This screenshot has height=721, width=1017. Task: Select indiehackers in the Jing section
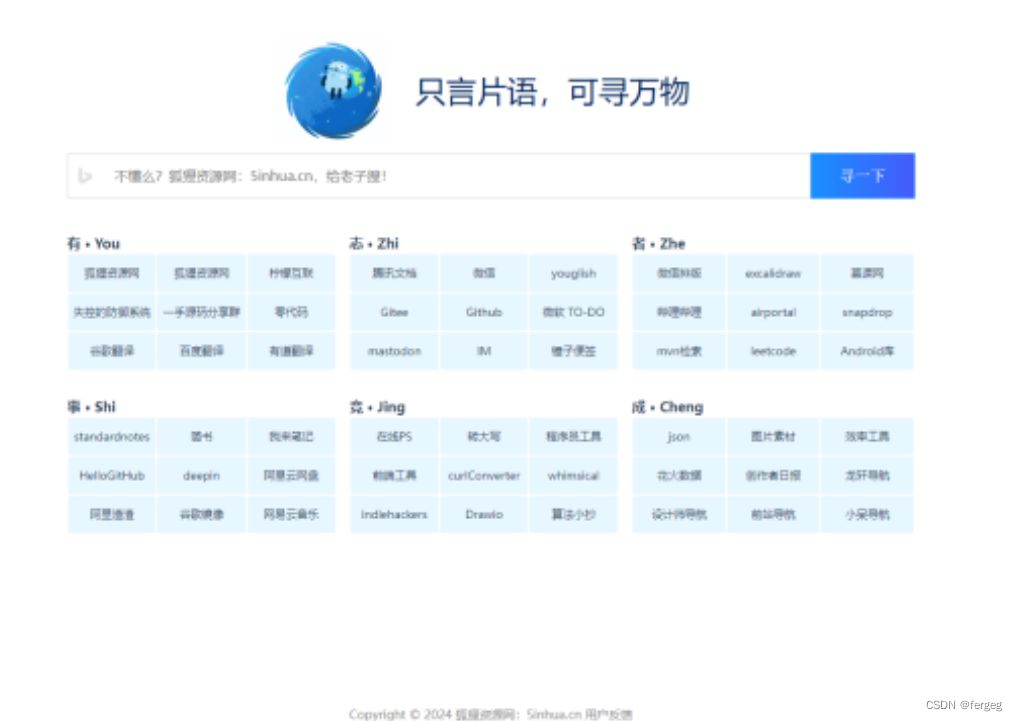pos(393,514)
